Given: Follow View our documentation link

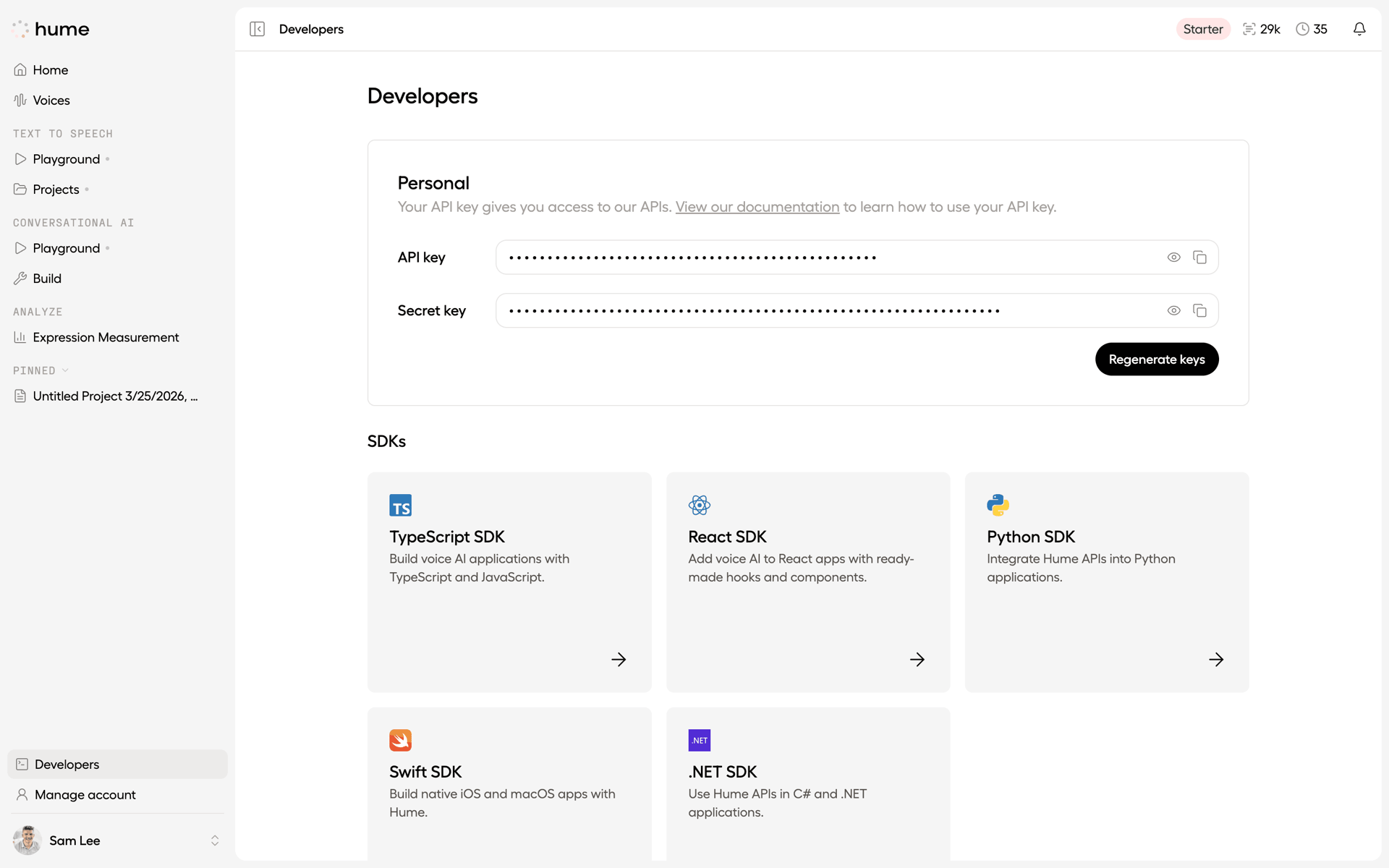Looking at the screenshot, I should click(757, 207).
